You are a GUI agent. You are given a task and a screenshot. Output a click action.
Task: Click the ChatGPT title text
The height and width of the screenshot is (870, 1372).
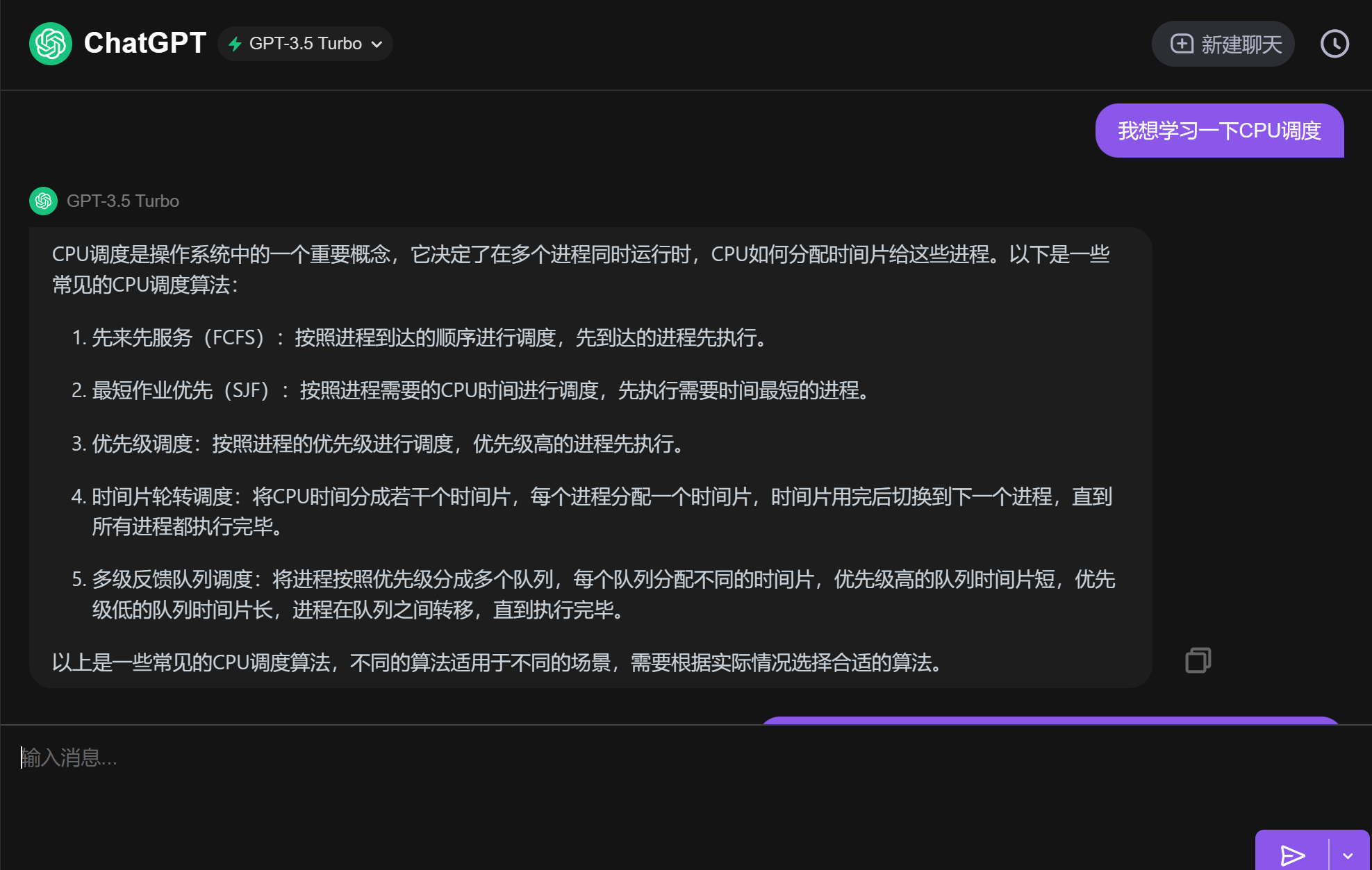[145, 43]
